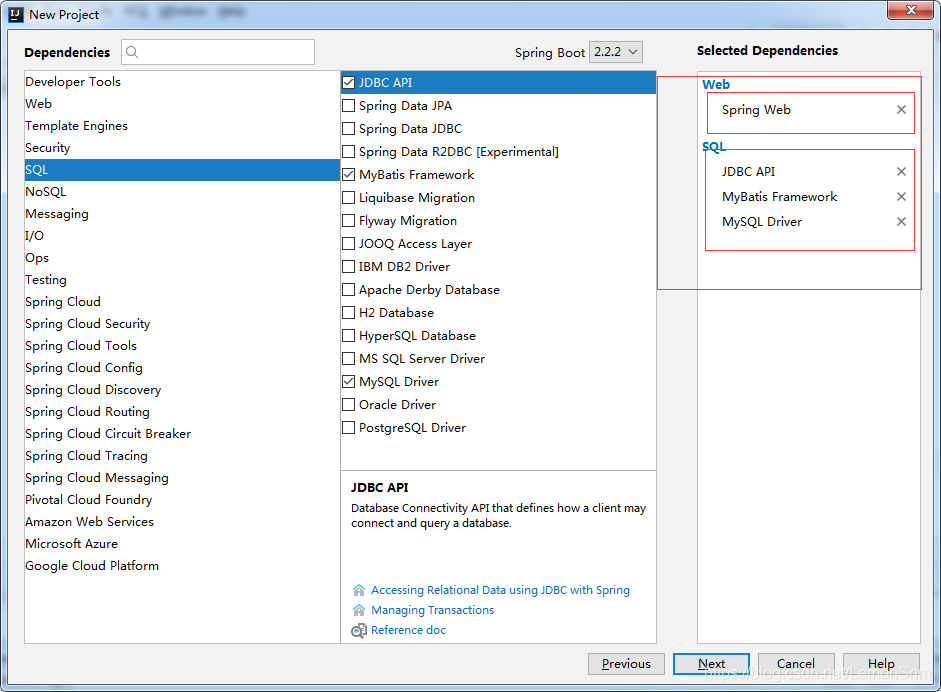Select Amazon Web Services category

(x=182, y=522)
